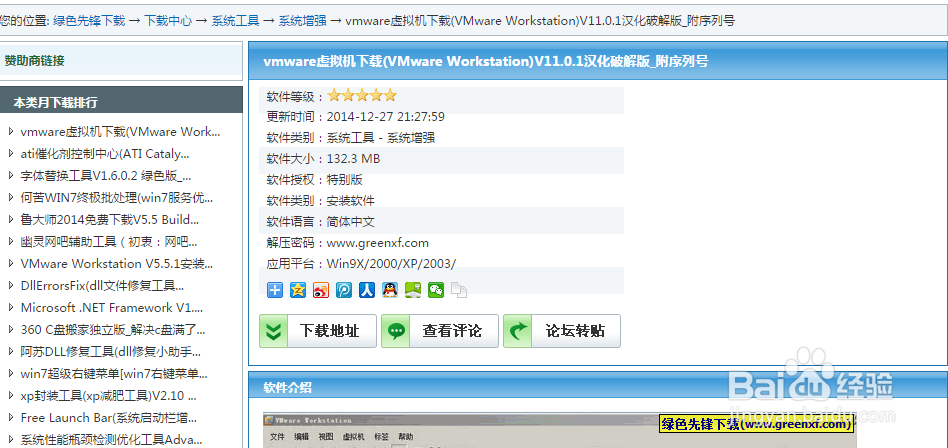Click the 安装软件 type value
The height and width of the screenshot is (448, 948).
tap(351, 201)
